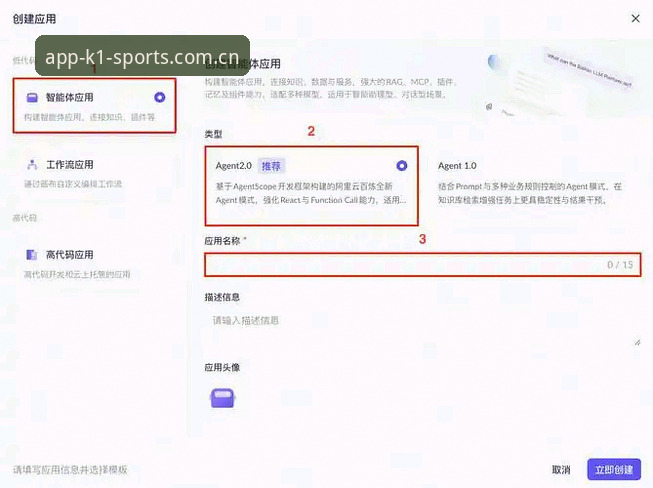Focus the 应用名称 input field

pos(422,264)
